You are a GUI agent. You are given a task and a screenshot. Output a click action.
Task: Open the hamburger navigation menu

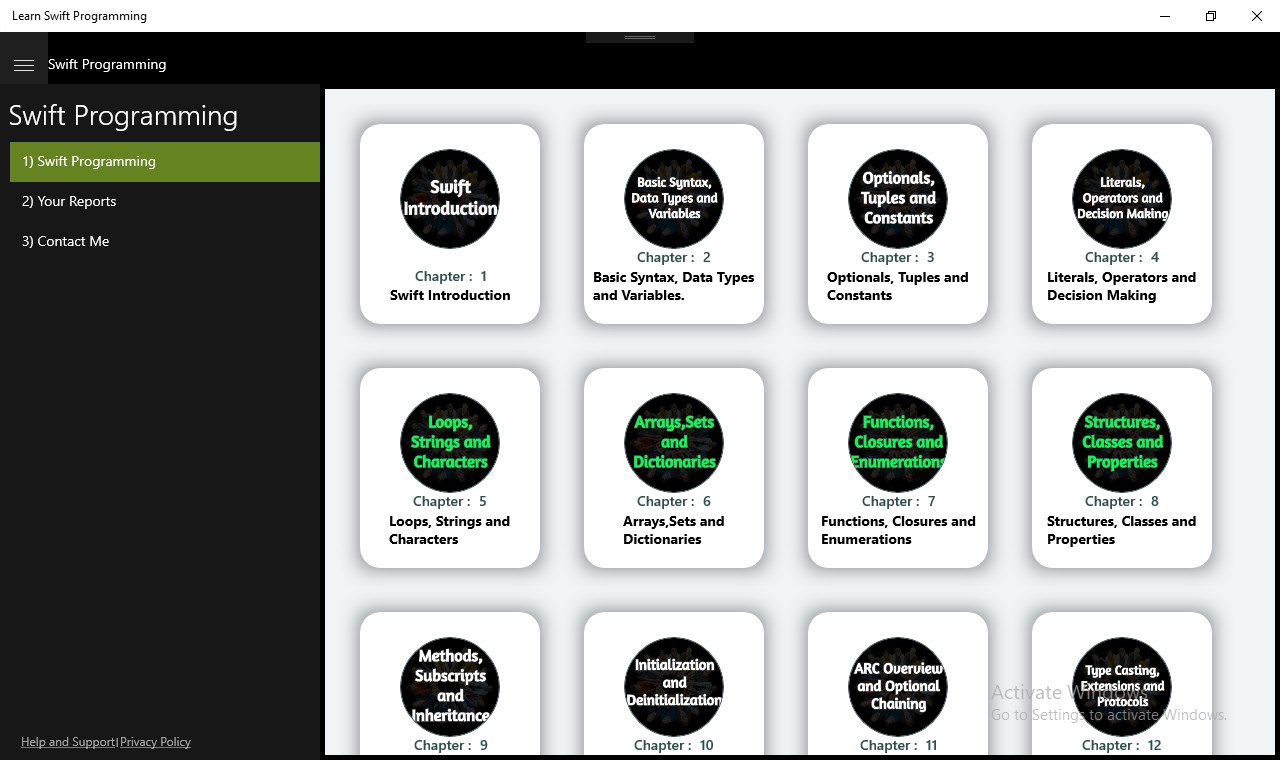click(24, 65)
